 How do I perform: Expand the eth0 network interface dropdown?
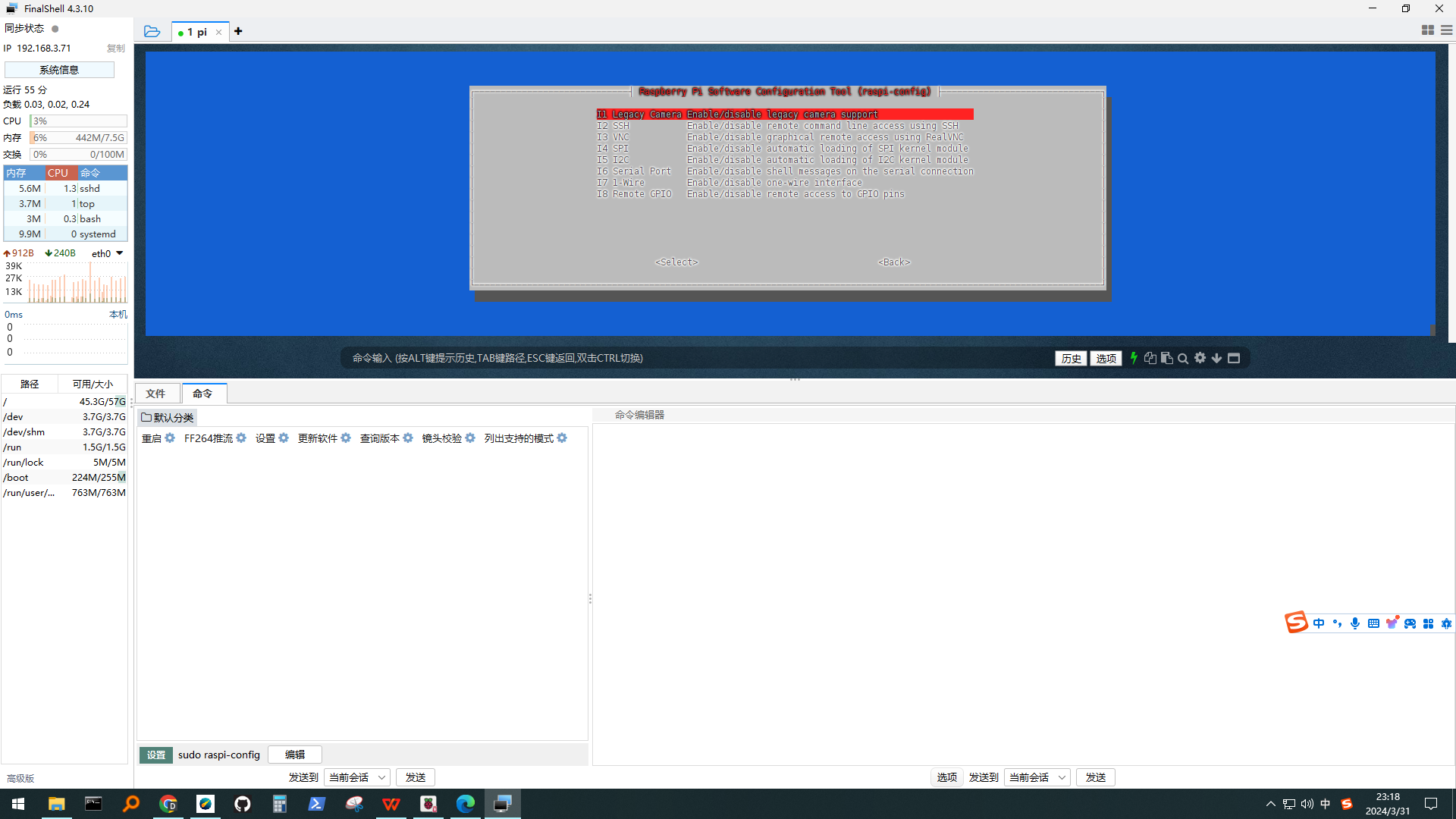(x=119, y=253)
